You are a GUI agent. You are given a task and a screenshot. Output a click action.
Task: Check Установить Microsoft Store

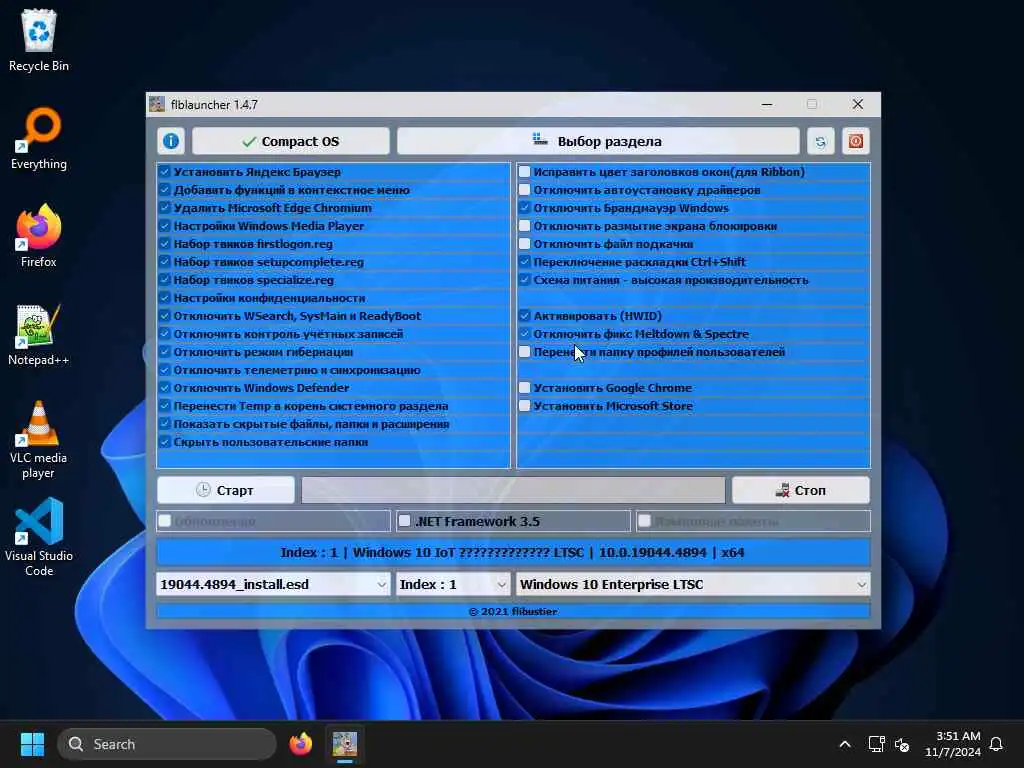(524, 406)
